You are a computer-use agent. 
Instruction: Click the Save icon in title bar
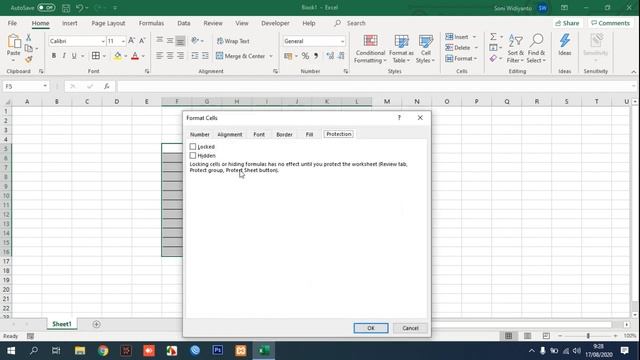[66, 8]
